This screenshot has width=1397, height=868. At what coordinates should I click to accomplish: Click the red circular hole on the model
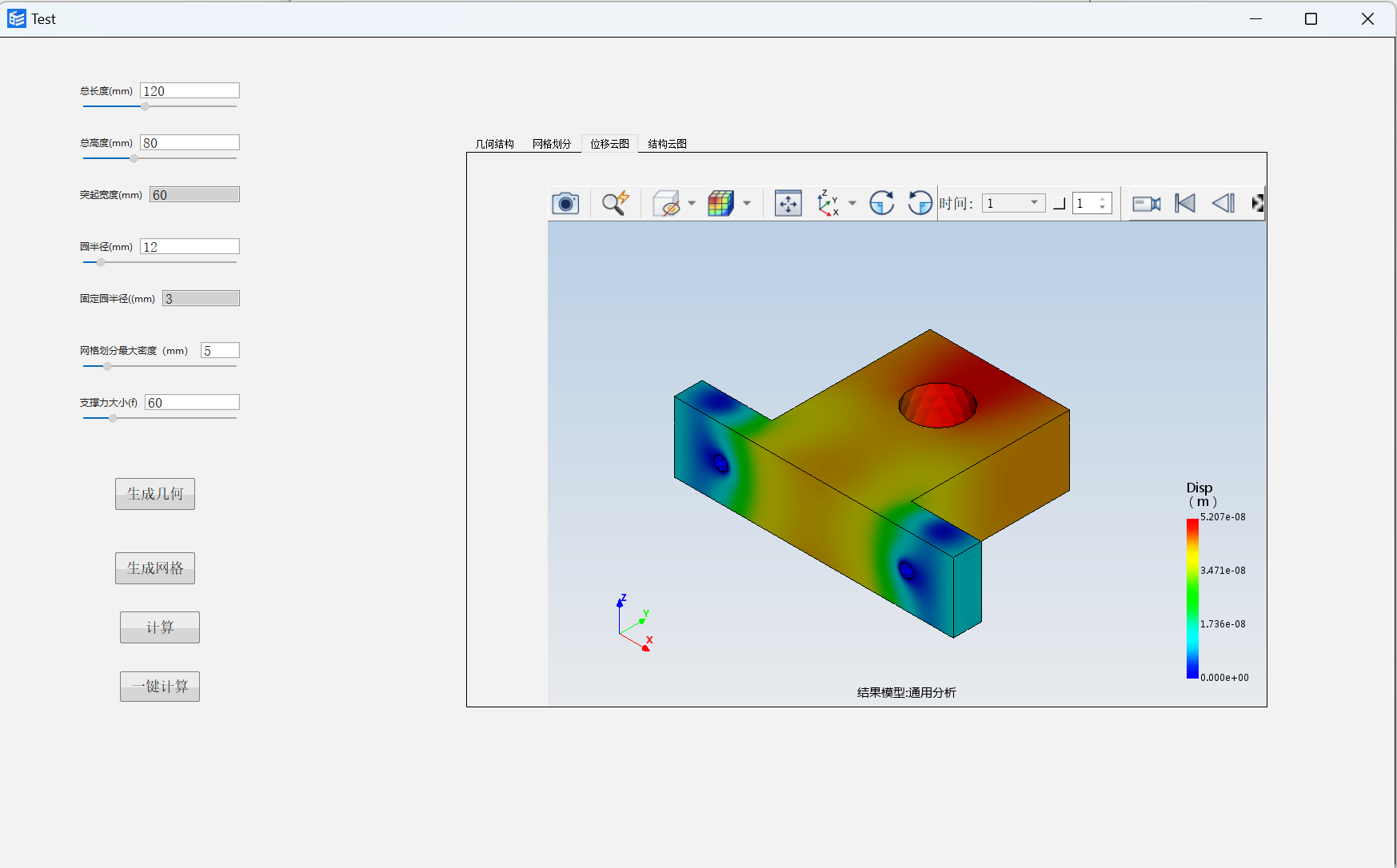point(937,404)
